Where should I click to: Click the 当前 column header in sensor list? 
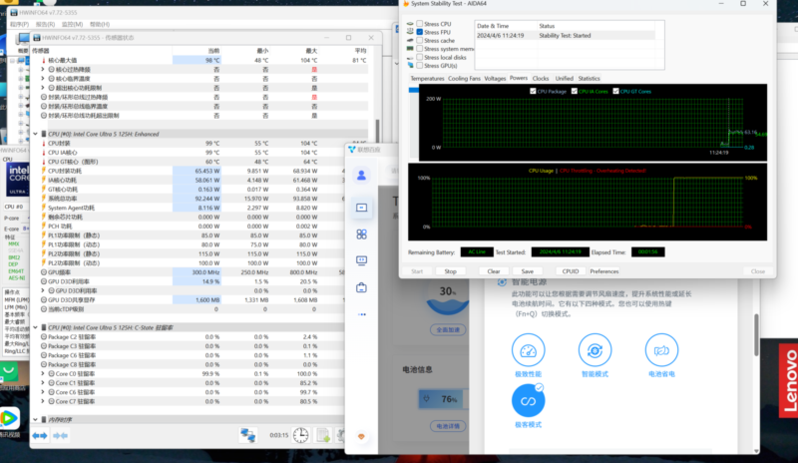point(197,50)
